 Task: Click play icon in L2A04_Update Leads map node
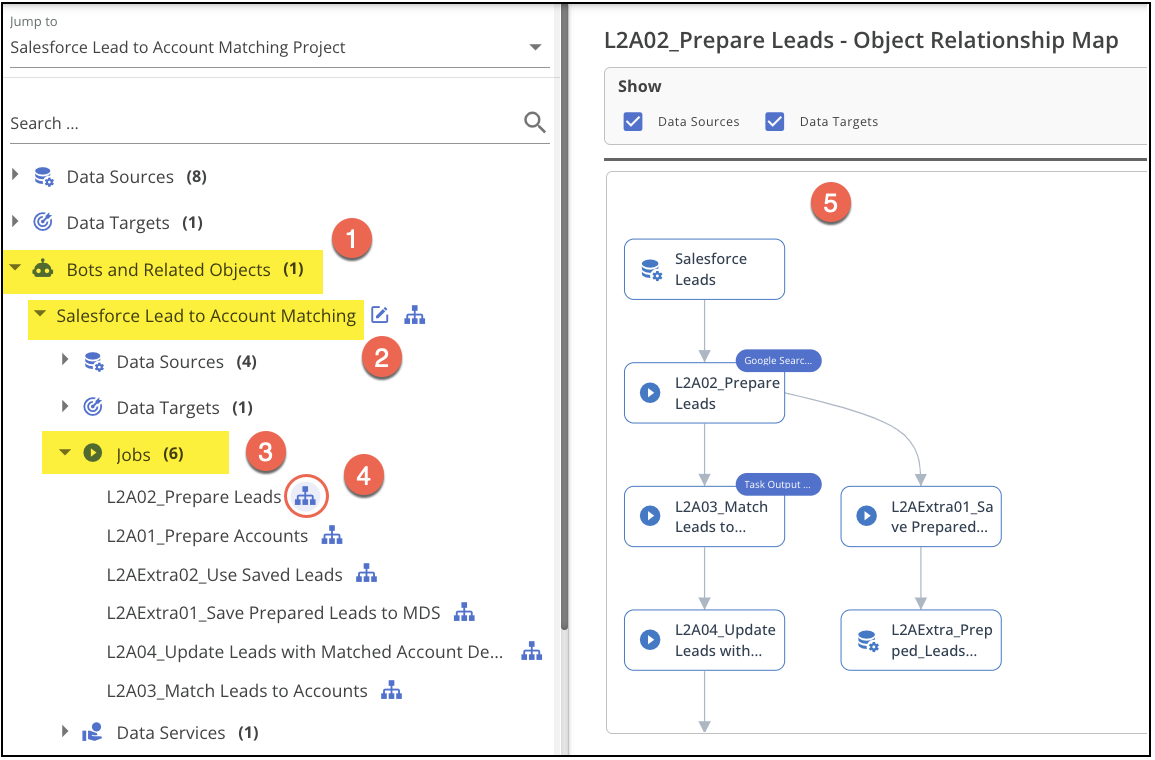[650, 639]
